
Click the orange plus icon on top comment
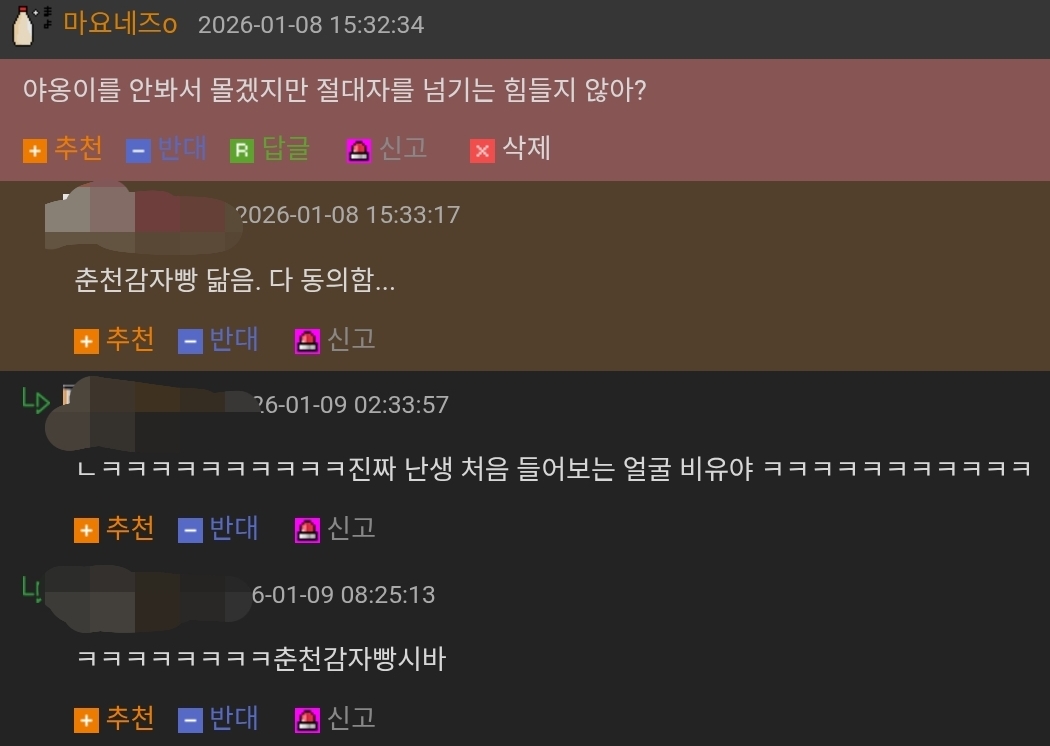tap(35, 151)
